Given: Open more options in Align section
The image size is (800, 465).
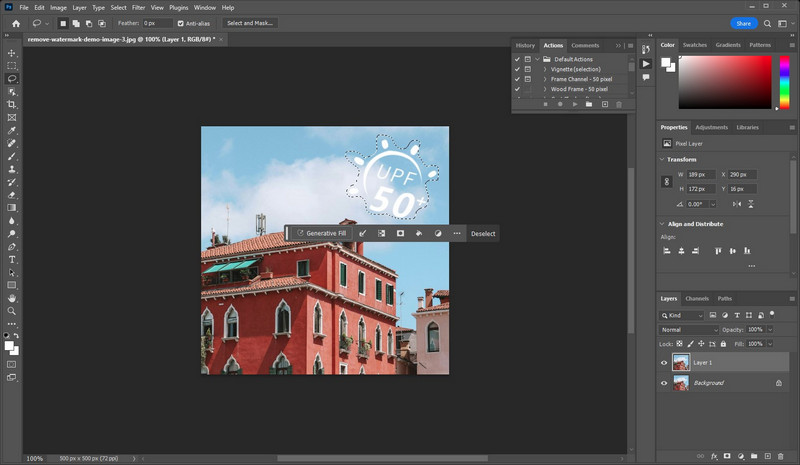Looking at the screenshot, I should (x=752, y=266).
